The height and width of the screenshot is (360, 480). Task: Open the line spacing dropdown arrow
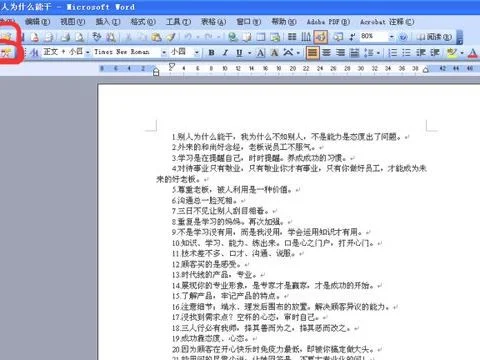378,53
